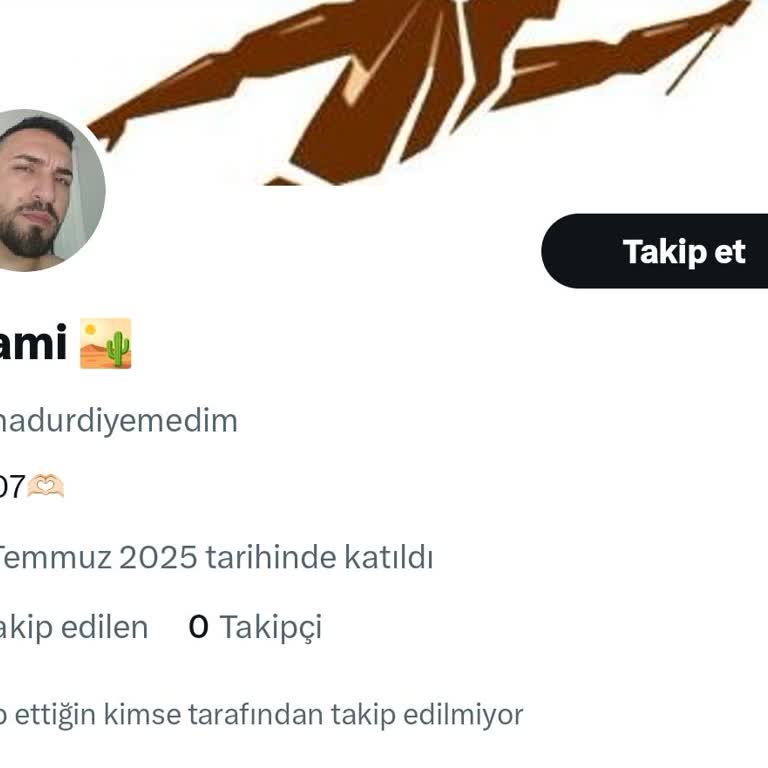The image size is (768, 768).
Task: Click the username handle ending in durdiyemedim
Action: click(118, 420)
